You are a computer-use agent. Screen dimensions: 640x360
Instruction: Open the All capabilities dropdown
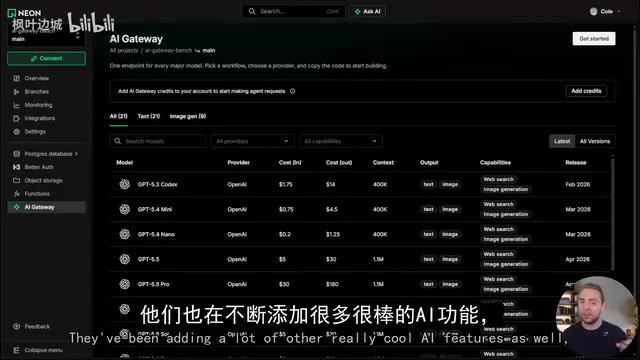pos(340,141)
